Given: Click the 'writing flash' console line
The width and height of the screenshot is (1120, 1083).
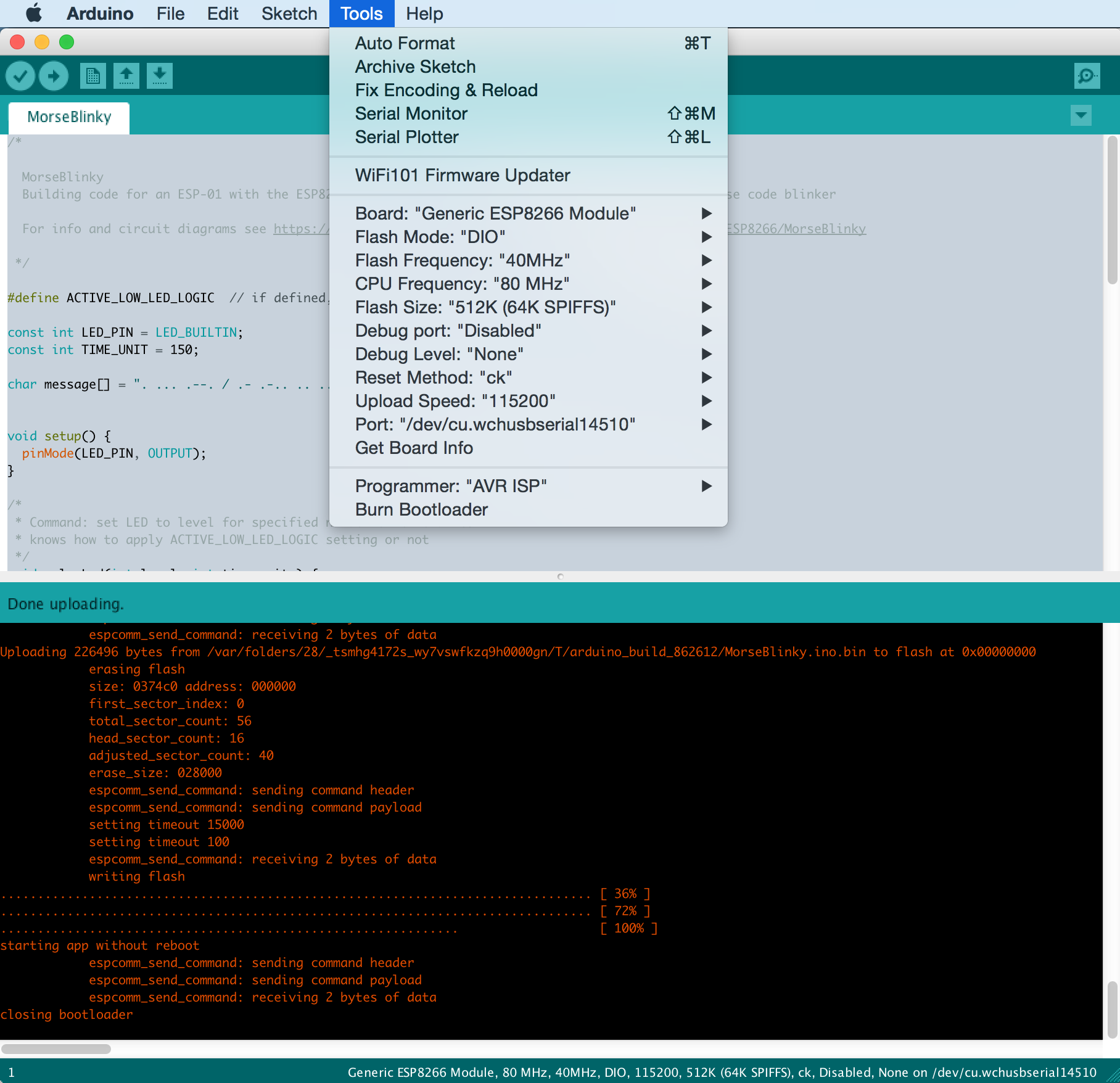Looking at the screenshot, I should [137, 876].
